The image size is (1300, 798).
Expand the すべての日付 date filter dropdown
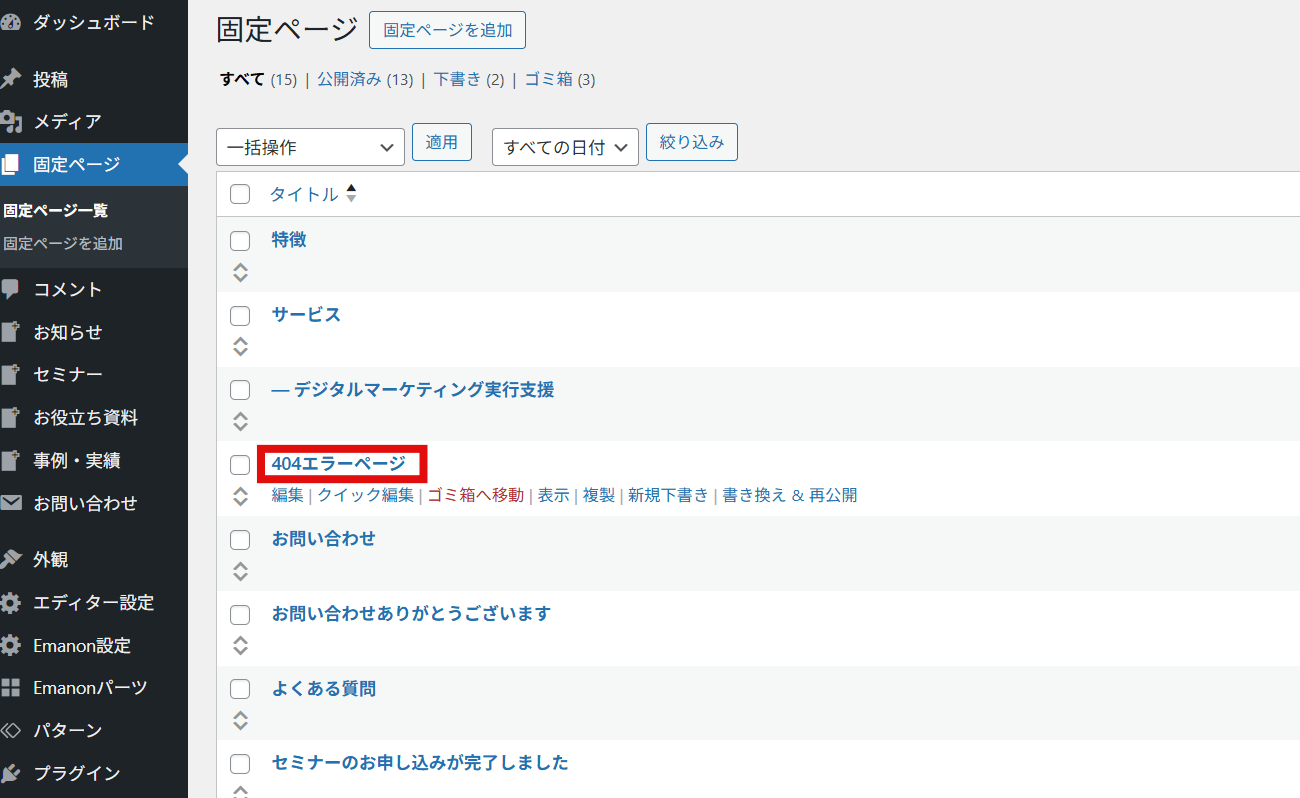[x=565, y=147]
